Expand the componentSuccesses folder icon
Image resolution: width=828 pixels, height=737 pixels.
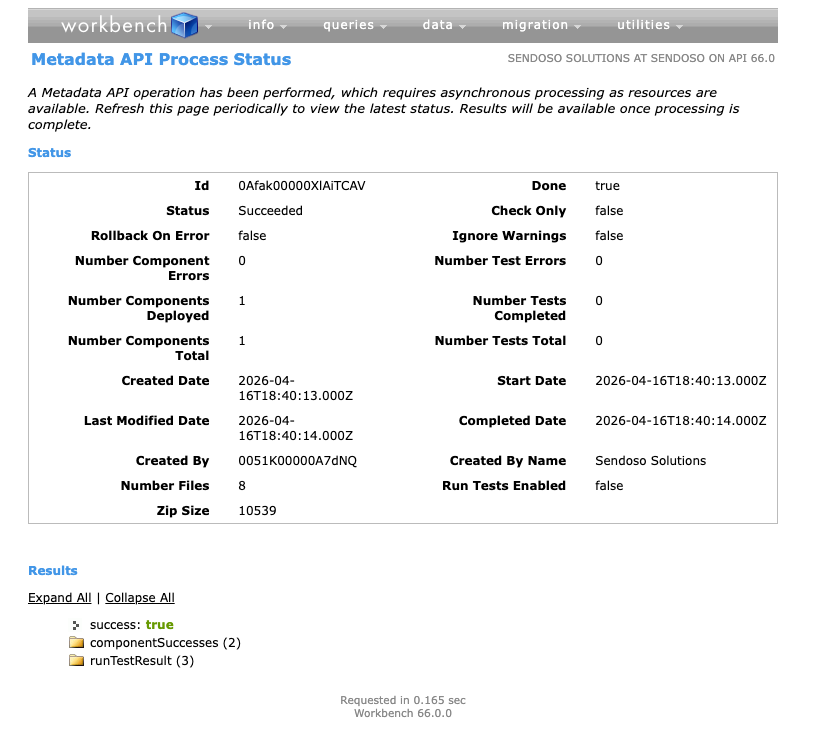(77, 642)
